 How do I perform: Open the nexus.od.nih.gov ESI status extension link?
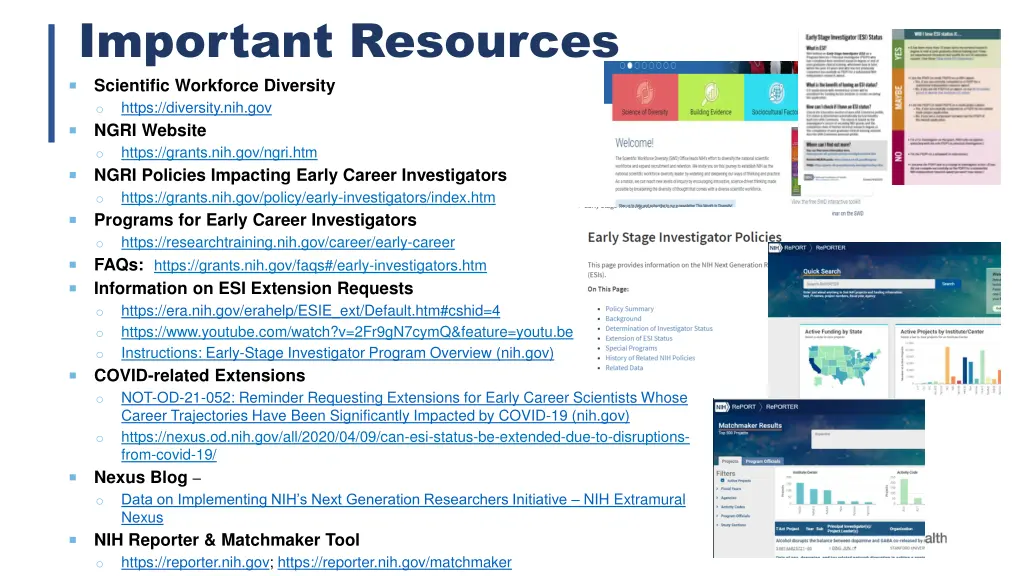coord(405,446)
